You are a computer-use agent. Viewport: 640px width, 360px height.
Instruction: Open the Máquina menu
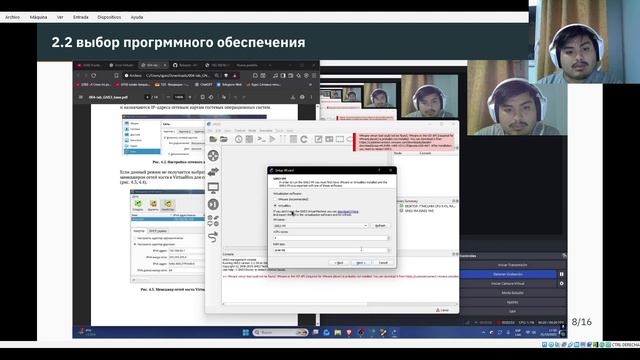(38, 18)
